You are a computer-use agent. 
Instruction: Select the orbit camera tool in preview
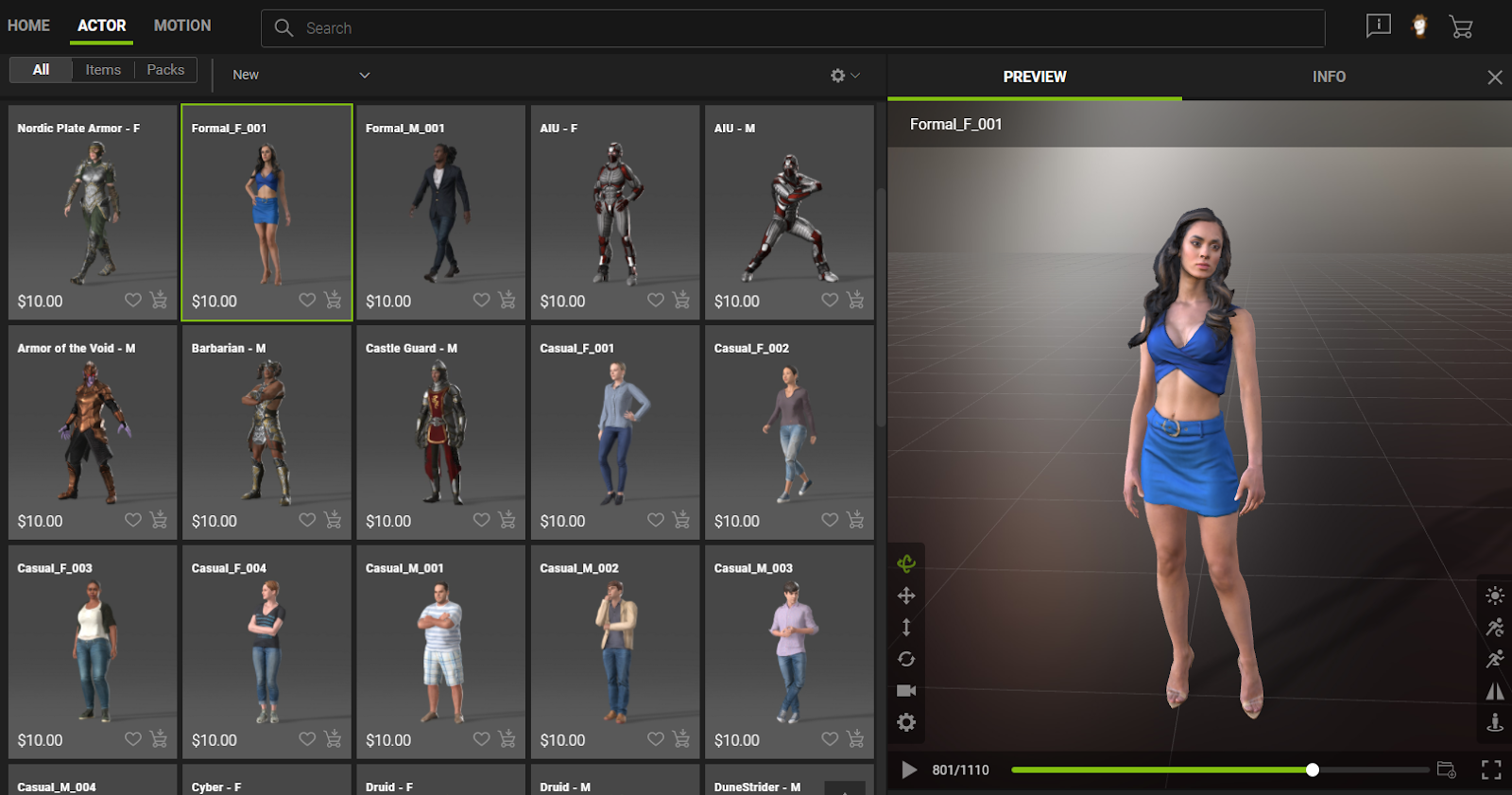906,563
